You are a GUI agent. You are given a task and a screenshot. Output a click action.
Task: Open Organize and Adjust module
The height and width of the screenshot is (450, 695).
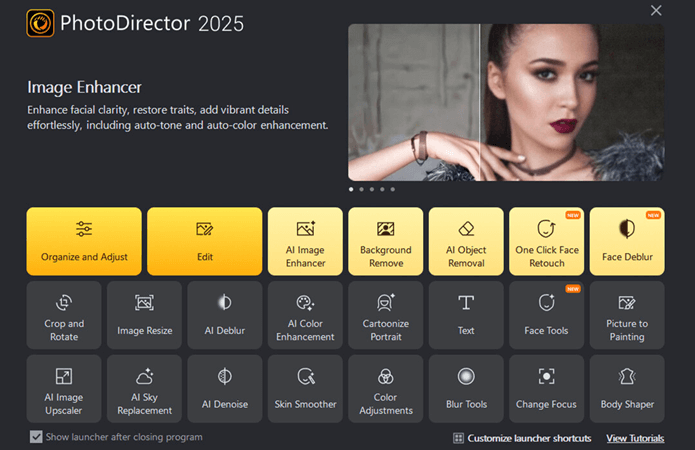[84, 241]
